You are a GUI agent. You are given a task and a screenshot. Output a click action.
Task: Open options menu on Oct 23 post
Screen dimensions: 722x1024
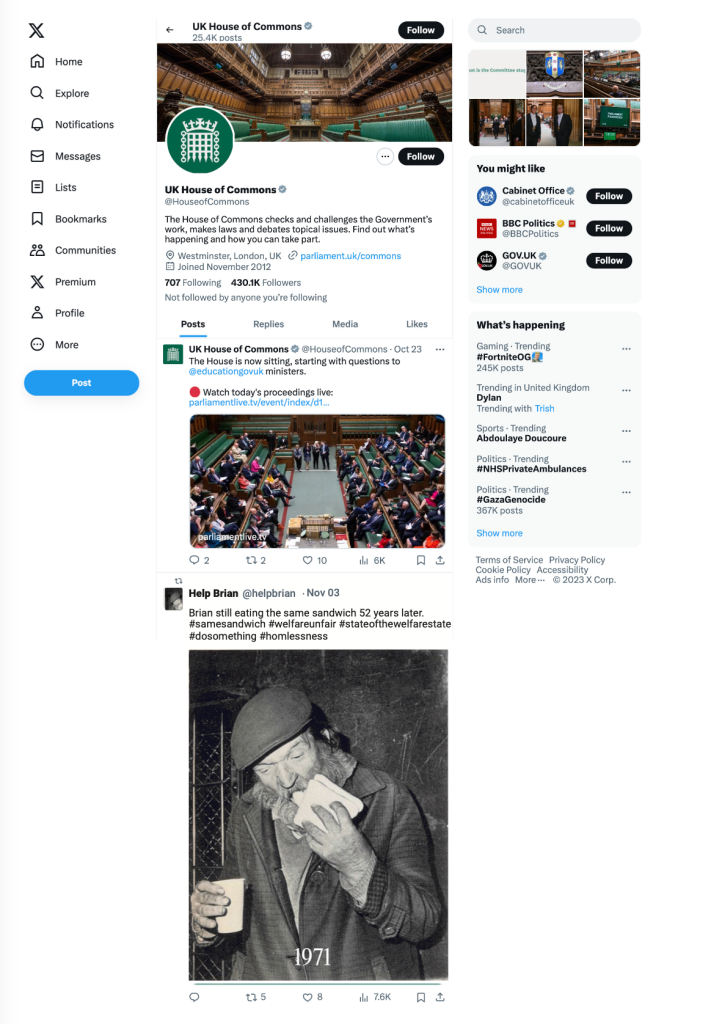click(440, 349)
